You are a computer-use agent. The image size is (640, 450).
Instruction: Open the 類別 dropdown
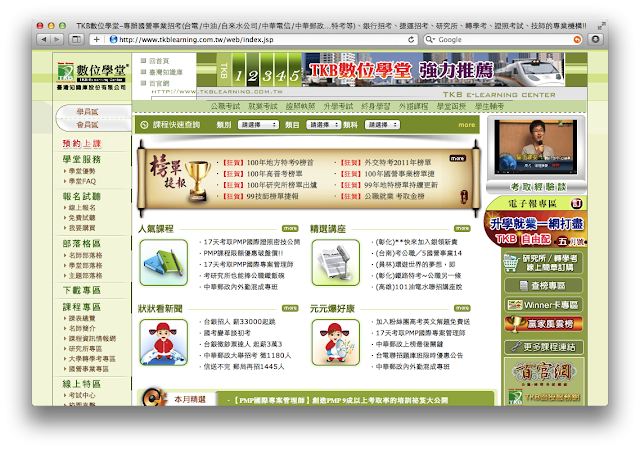pyautogui.click(x=258, y=125)
